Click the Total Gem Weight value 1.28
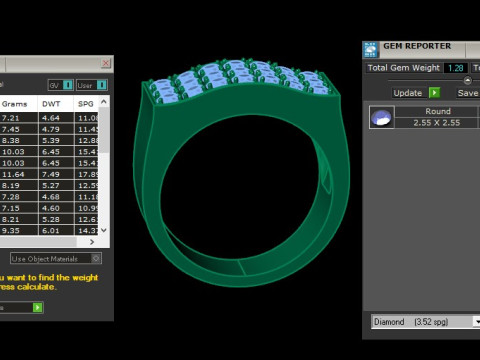The image size is (480, 360). click(x=456, y=68)
